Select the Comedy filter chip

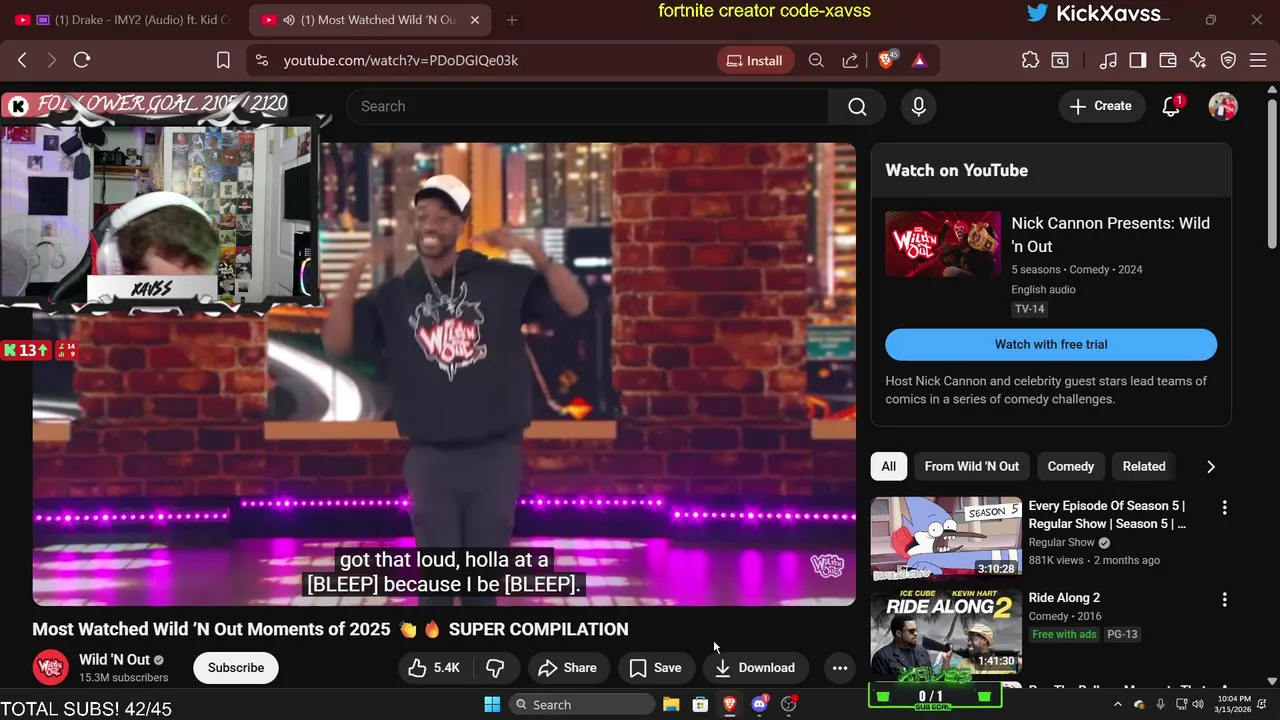(1071, 466)
